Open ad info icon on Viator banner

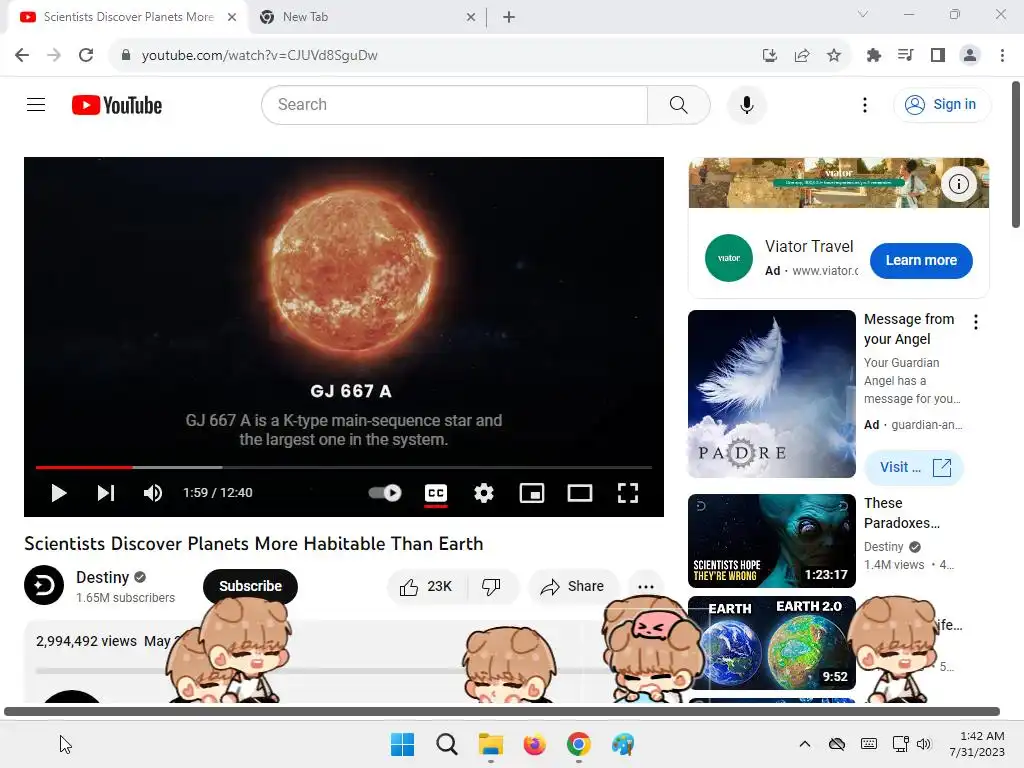959,184
